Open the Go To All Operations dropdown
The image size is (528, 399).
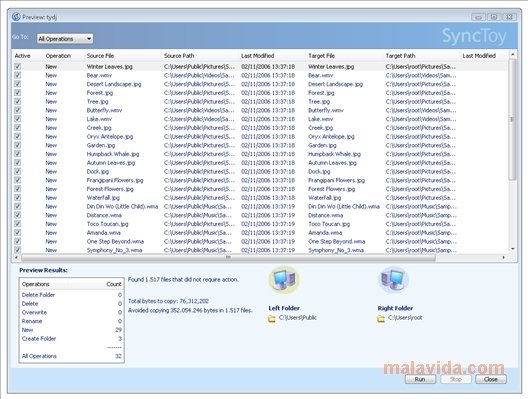tap(65, 39)
